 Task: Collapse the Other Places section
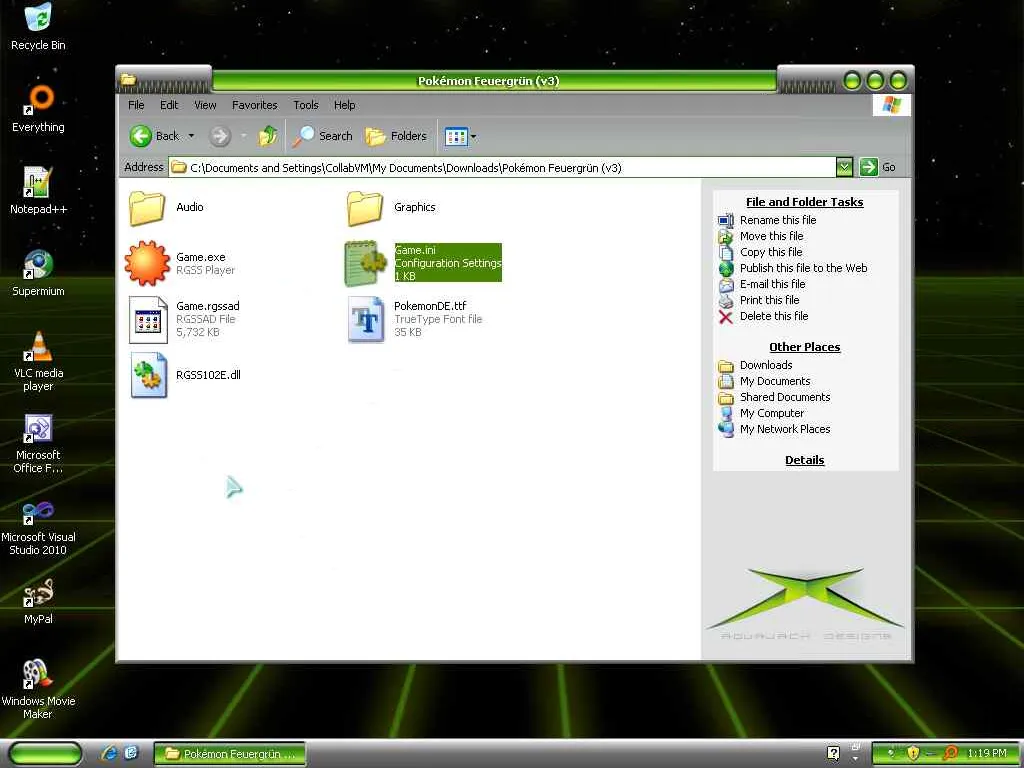tap(805, 347)
